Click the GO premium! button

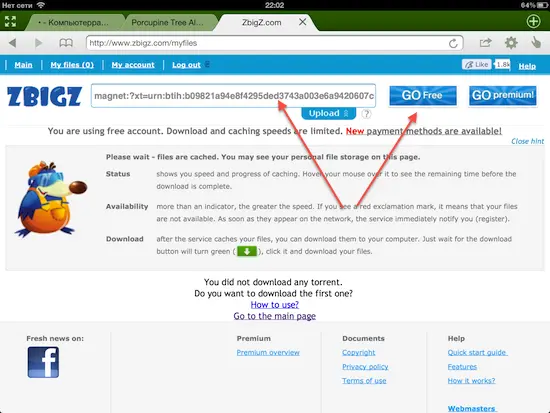pos(503,95)
